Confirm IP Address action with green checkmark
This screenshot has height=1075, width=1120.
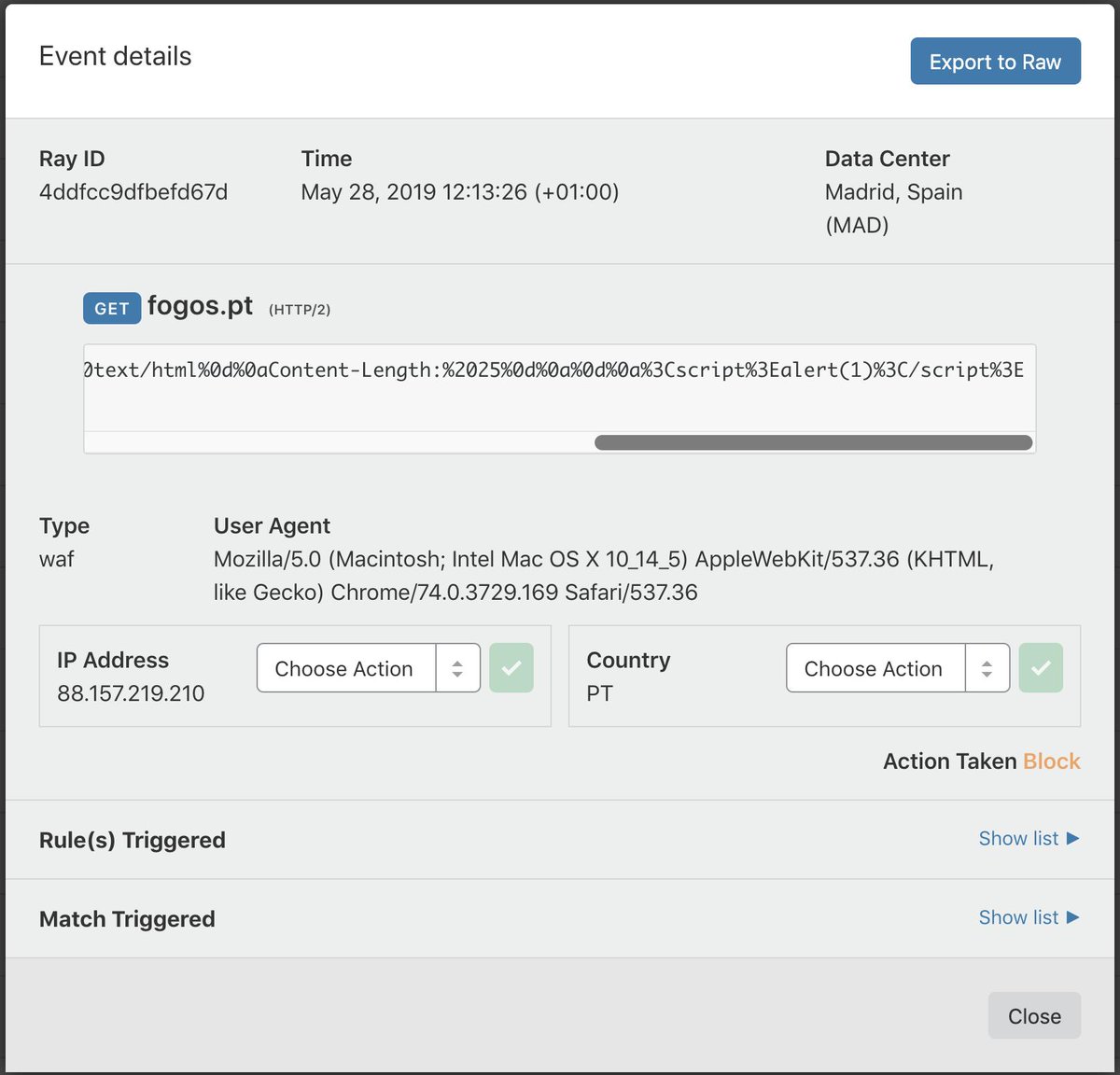click(x=511, y=668)
